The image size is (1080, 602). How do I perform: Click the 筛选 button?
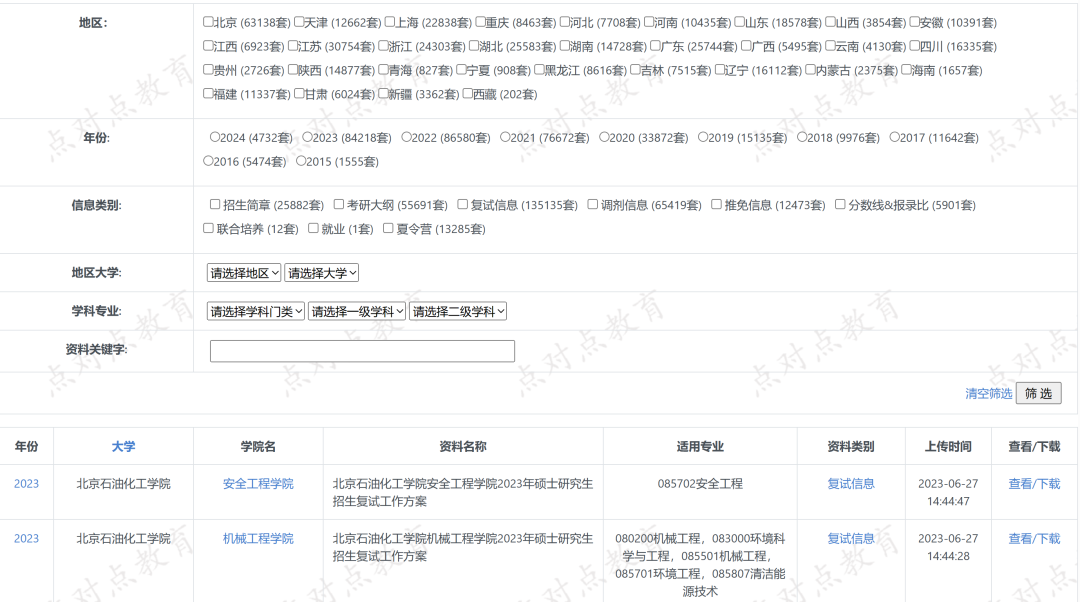point(1039,393)
